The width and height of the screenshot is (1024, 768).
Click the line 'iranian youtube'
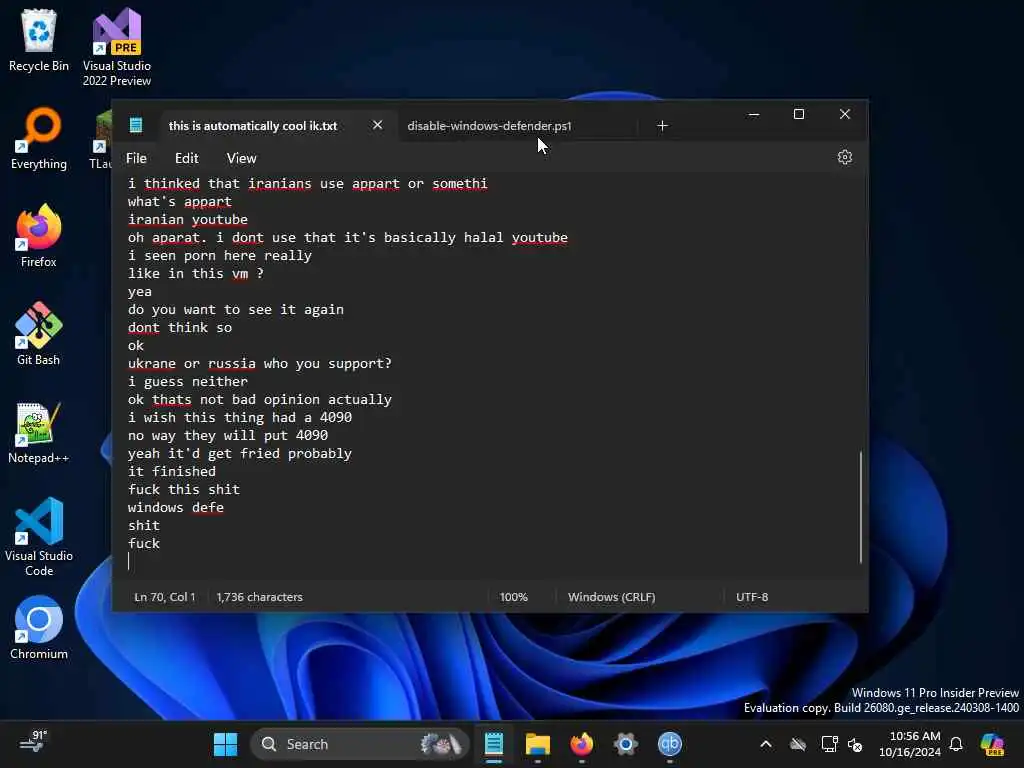pyautogui.click(x=187, y=219)
